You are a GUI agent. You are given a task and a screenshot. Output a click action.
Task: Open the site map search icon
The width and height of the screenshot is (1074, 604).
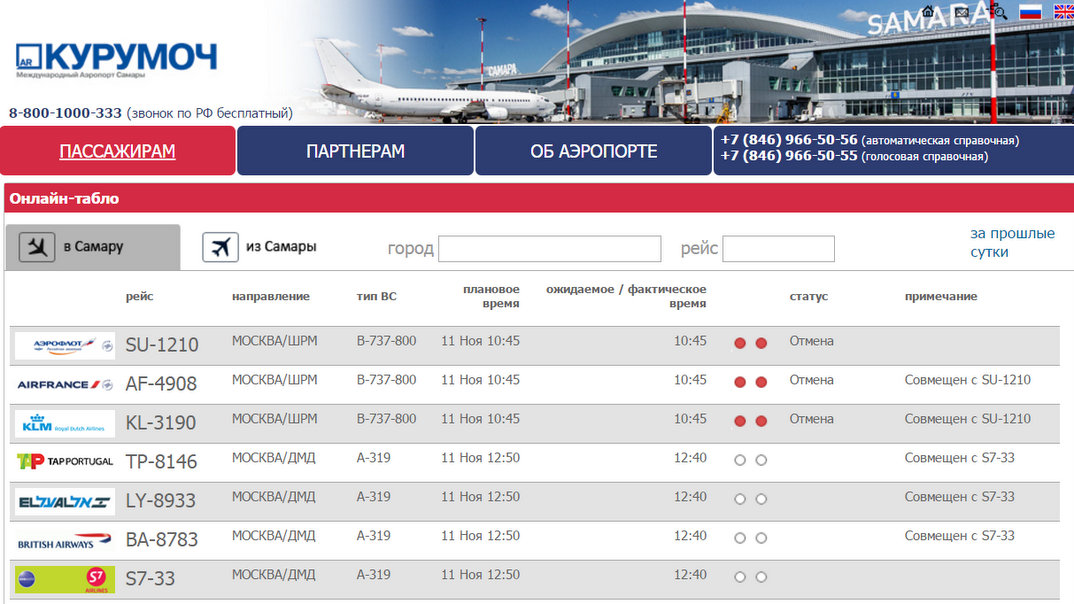coord(999,11)
